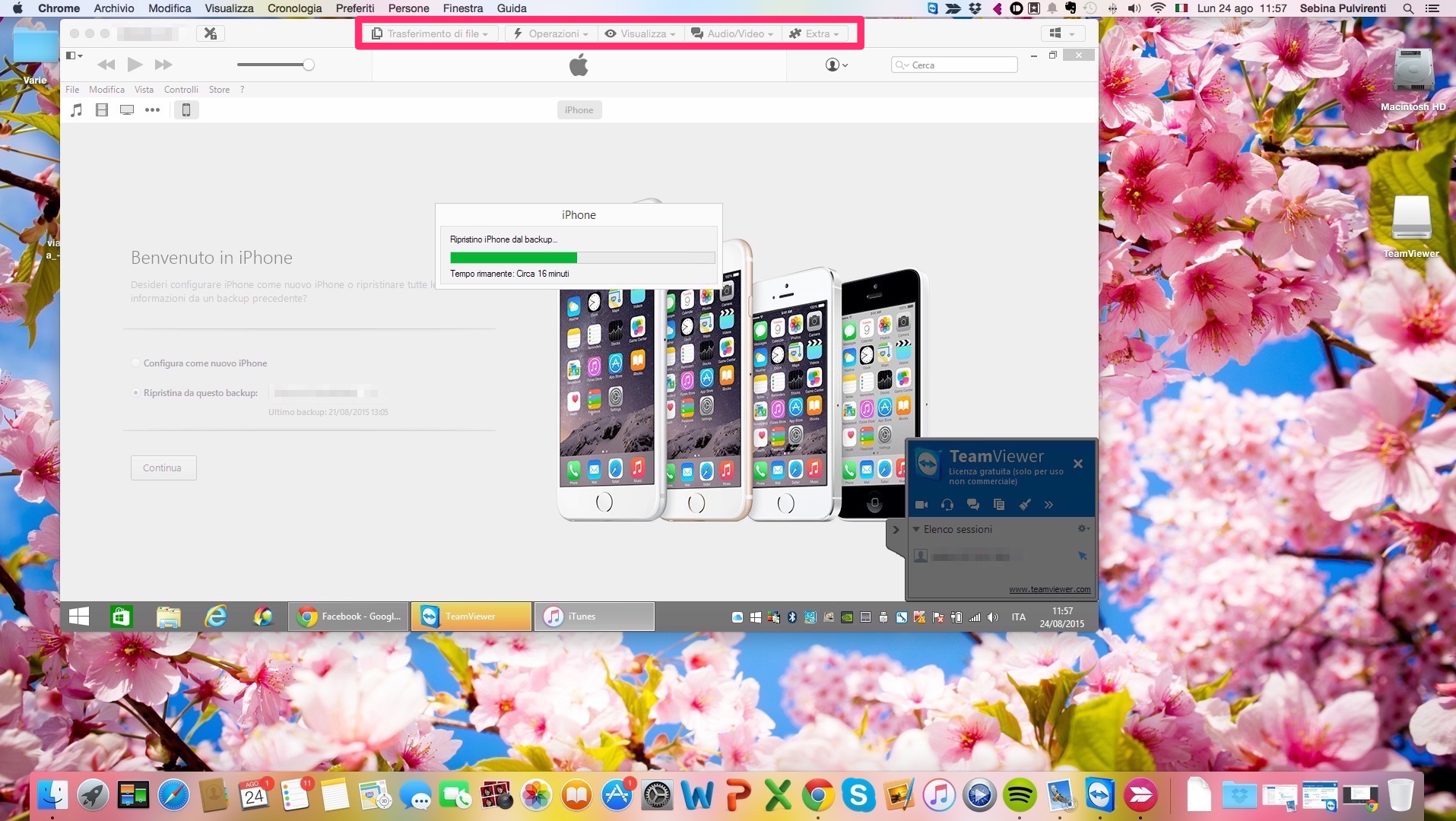This screenshot has height=821, width=1456.
Task: Select Ripristina da questo backup option
Action: [x=136, y=393]
